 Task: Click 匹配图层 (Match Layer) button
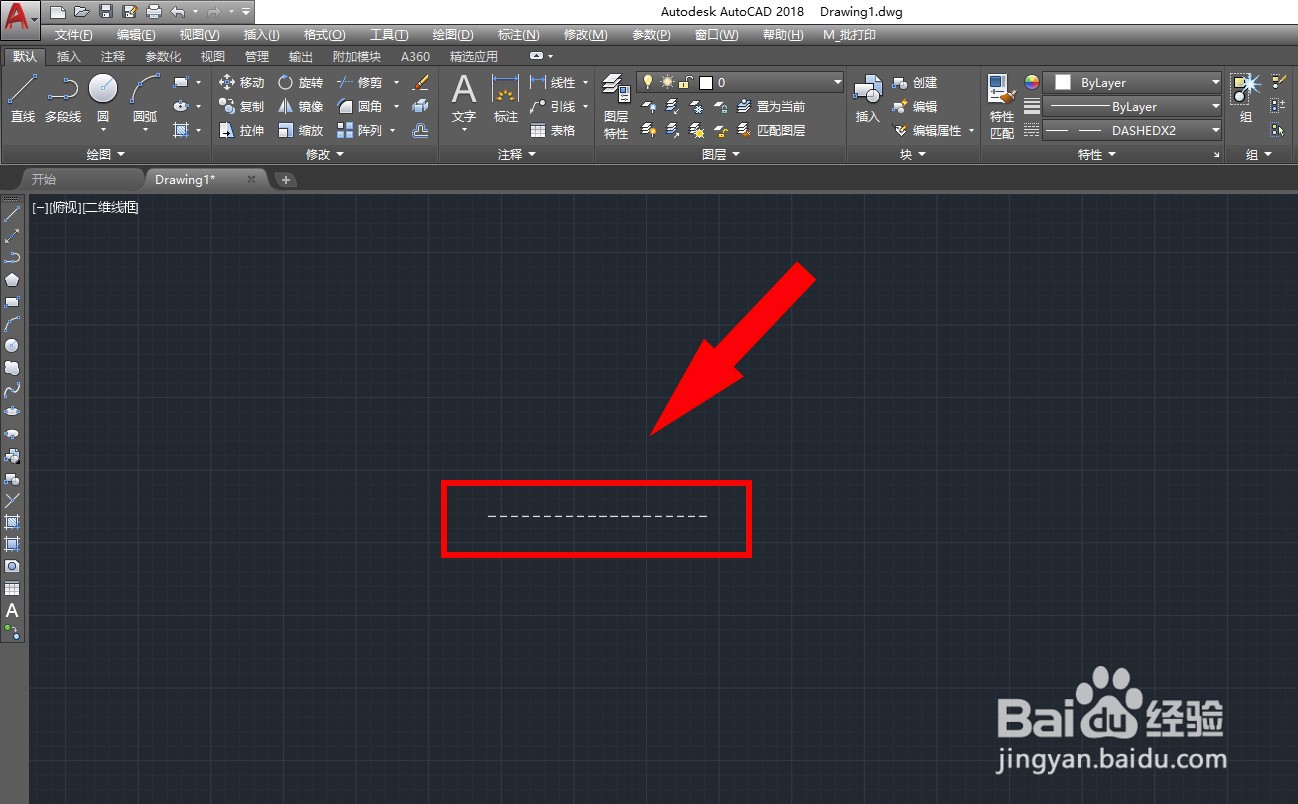point(772,130)
